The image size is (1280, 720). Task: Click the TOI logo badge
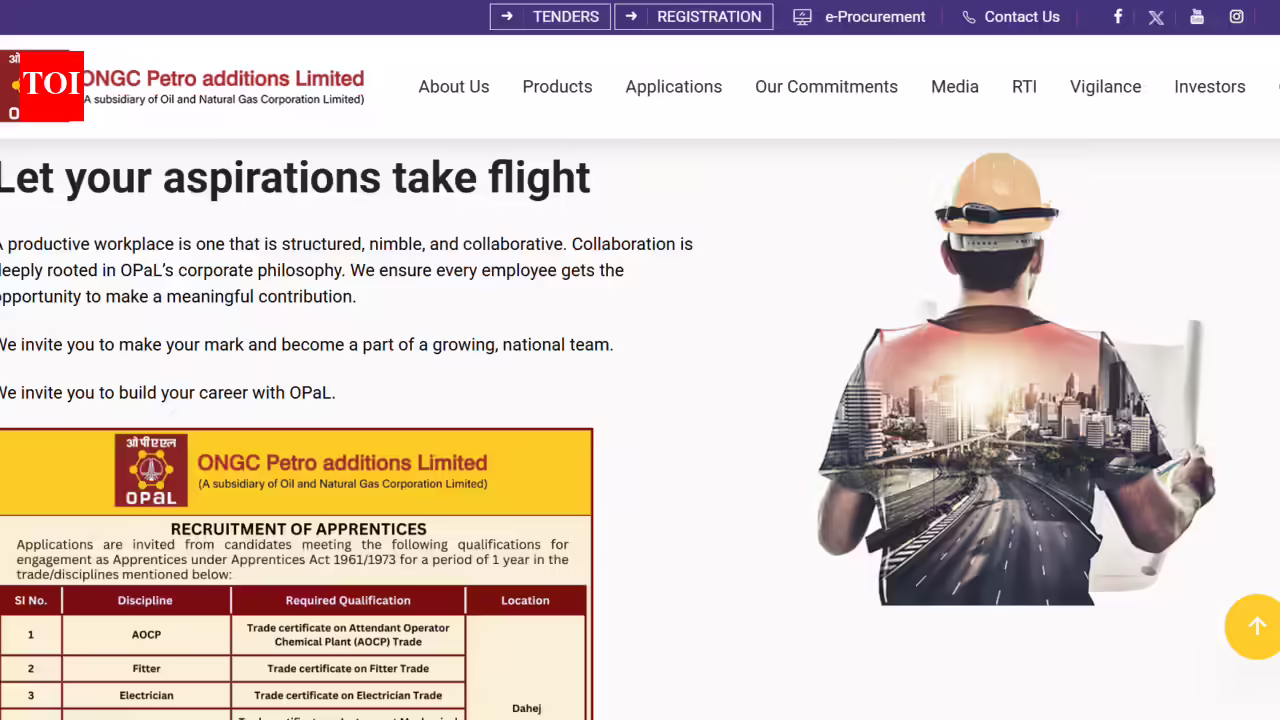coord(50,86)
